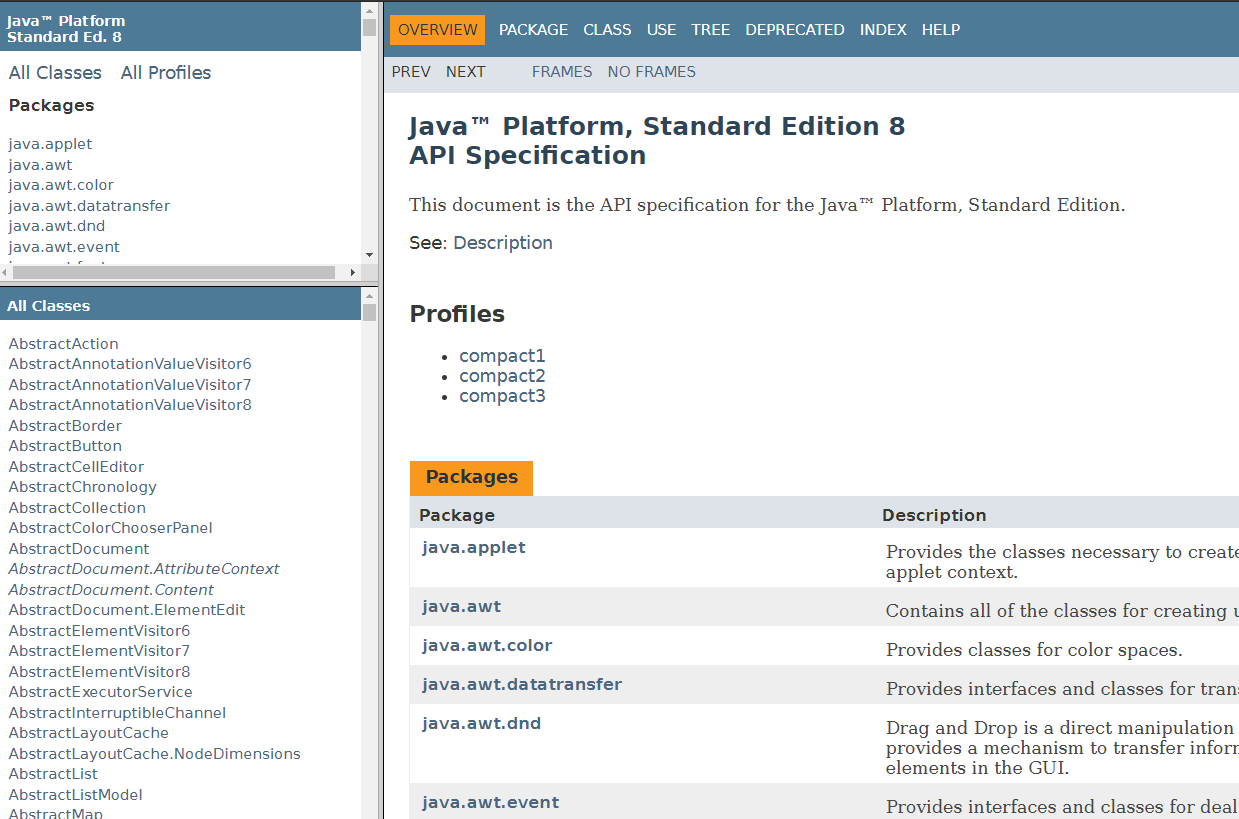
Task: Open AbstractDocument.Content interface
Action: pos(111,590)
